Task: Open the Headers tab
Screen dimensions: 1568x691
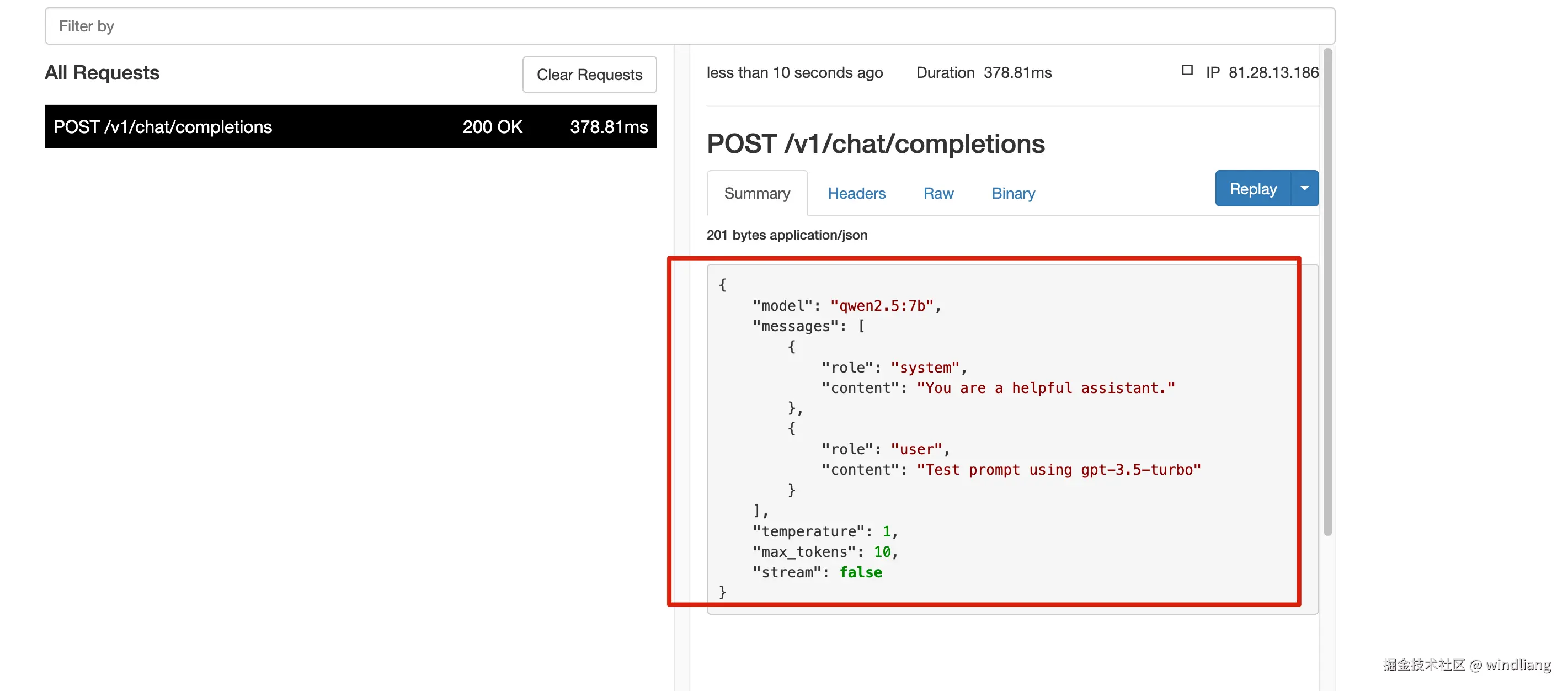Action: (856, 193)
